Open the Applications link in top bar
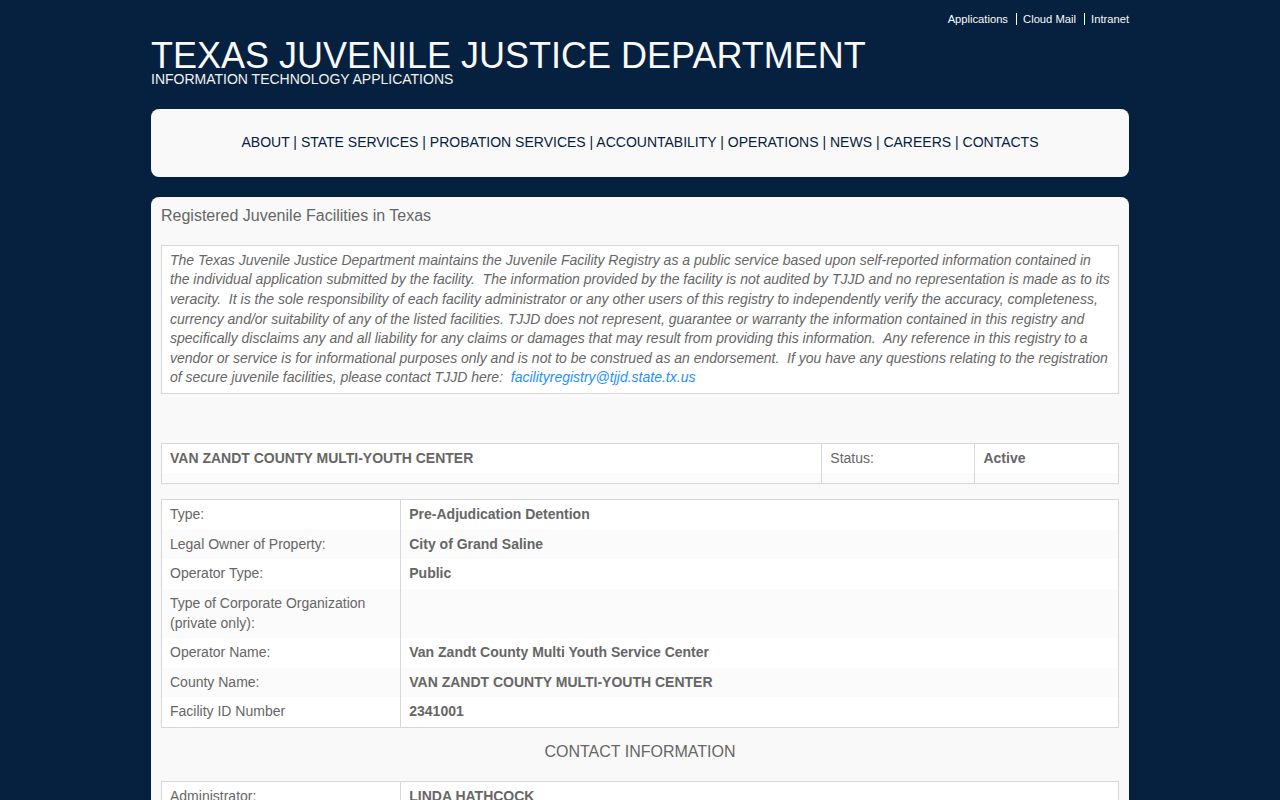Screen dimensions: 1280x800 coord(977,19)
